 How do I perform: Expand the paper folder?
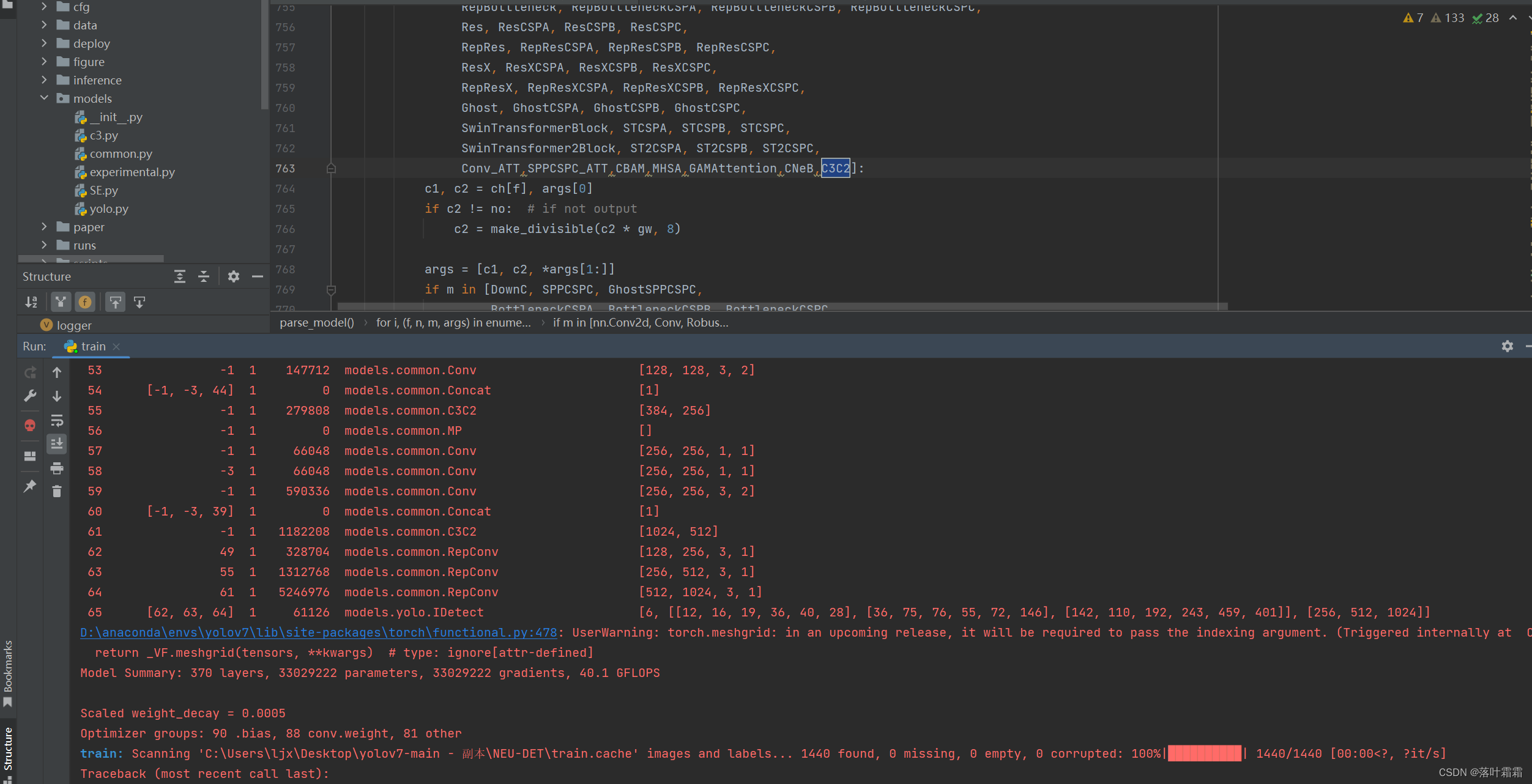tap(44, 227)
